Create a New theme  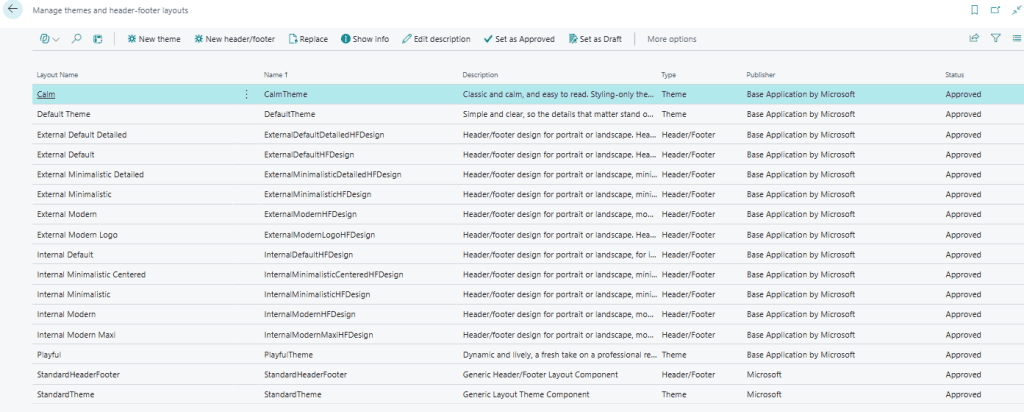pyautogui.click(x=154, y=39)
